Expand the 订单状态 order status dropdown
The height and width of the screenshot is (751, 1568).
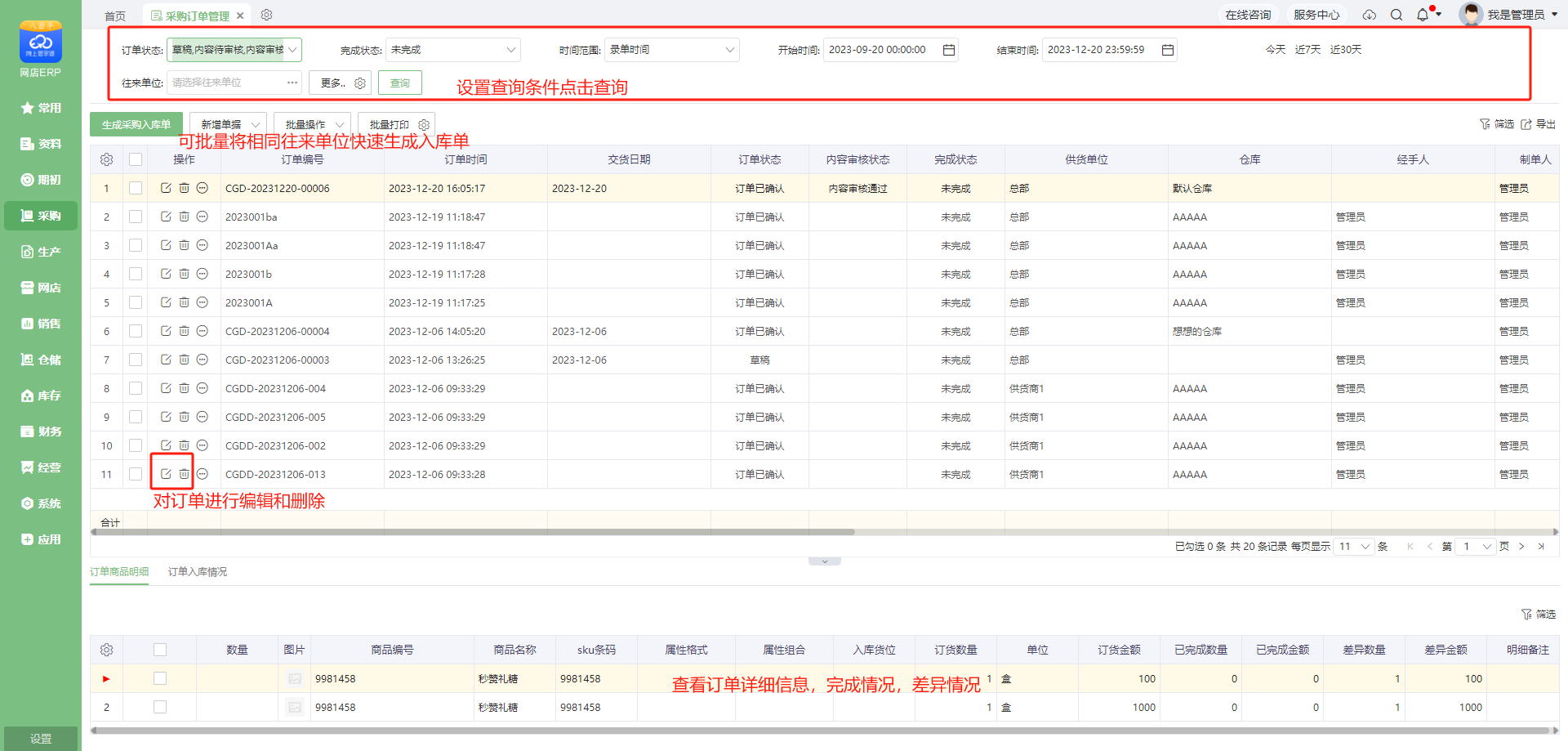(x=234, y=50)
